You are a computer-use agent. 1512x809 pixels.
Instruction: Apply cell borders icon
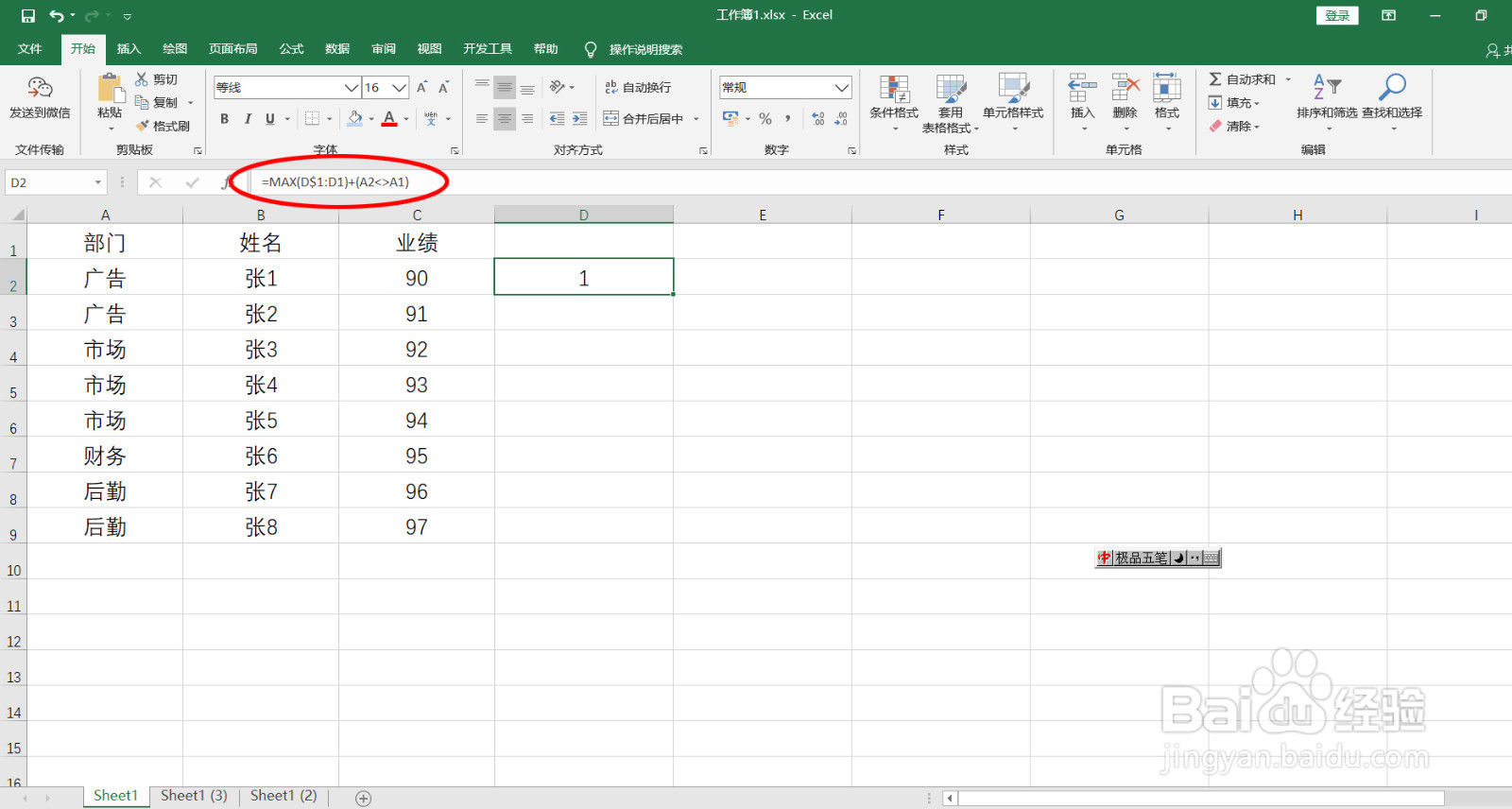coord(312,118)
